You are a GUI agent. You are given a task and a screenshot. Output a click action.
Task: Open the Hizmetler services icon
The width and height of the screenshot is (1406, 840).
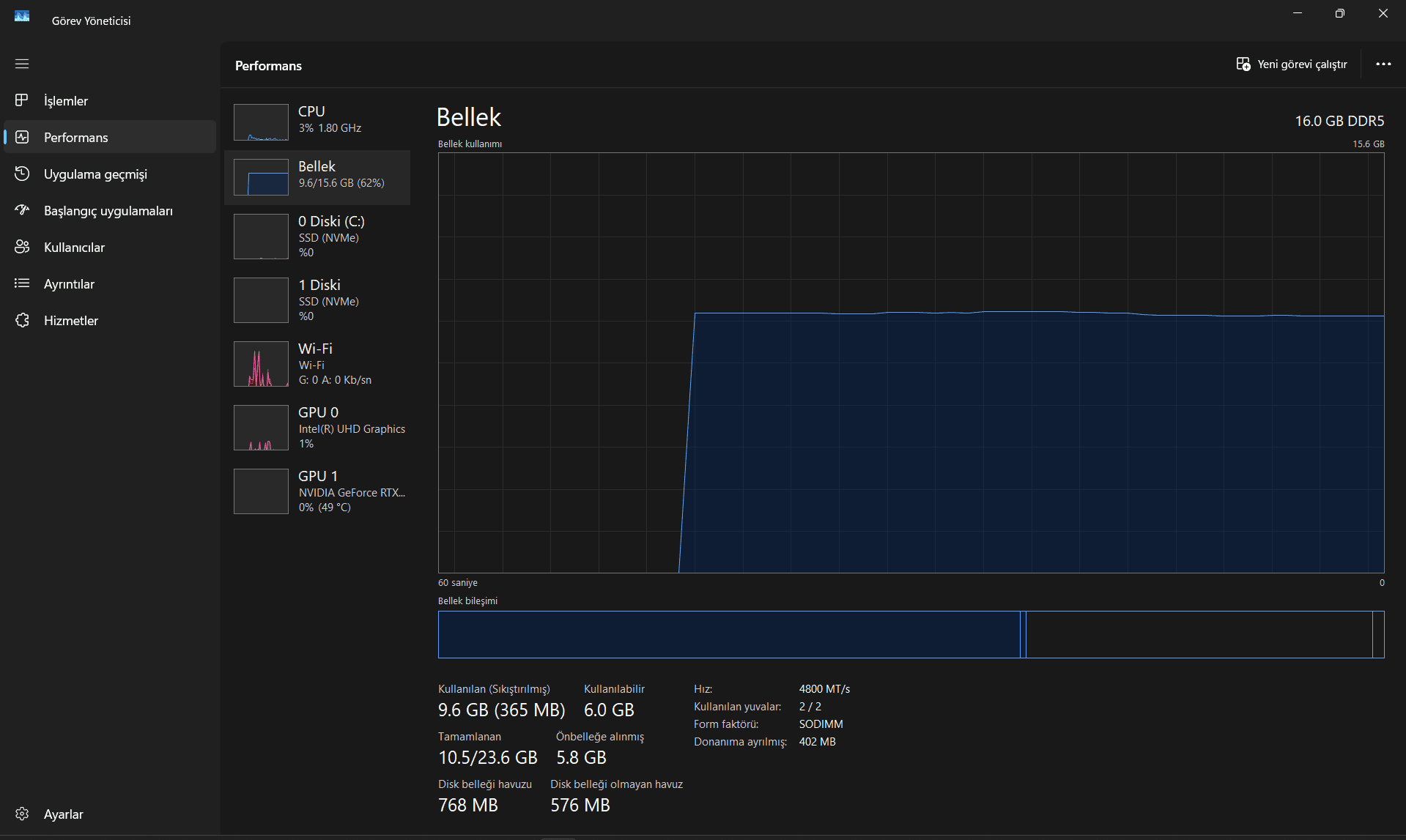click(x=22, y=320)
